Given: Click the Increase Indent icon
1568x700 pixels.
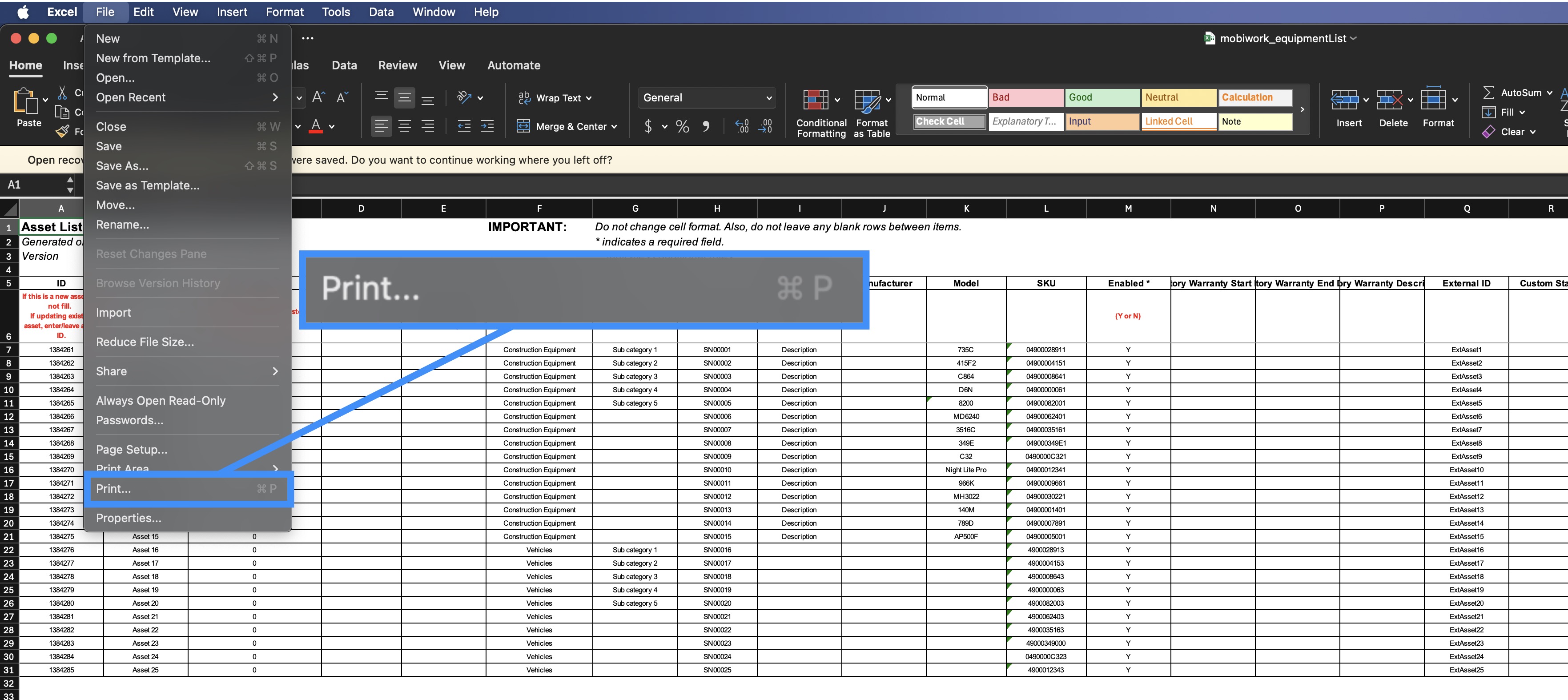Looking at the screenshot, I should 487,127.
